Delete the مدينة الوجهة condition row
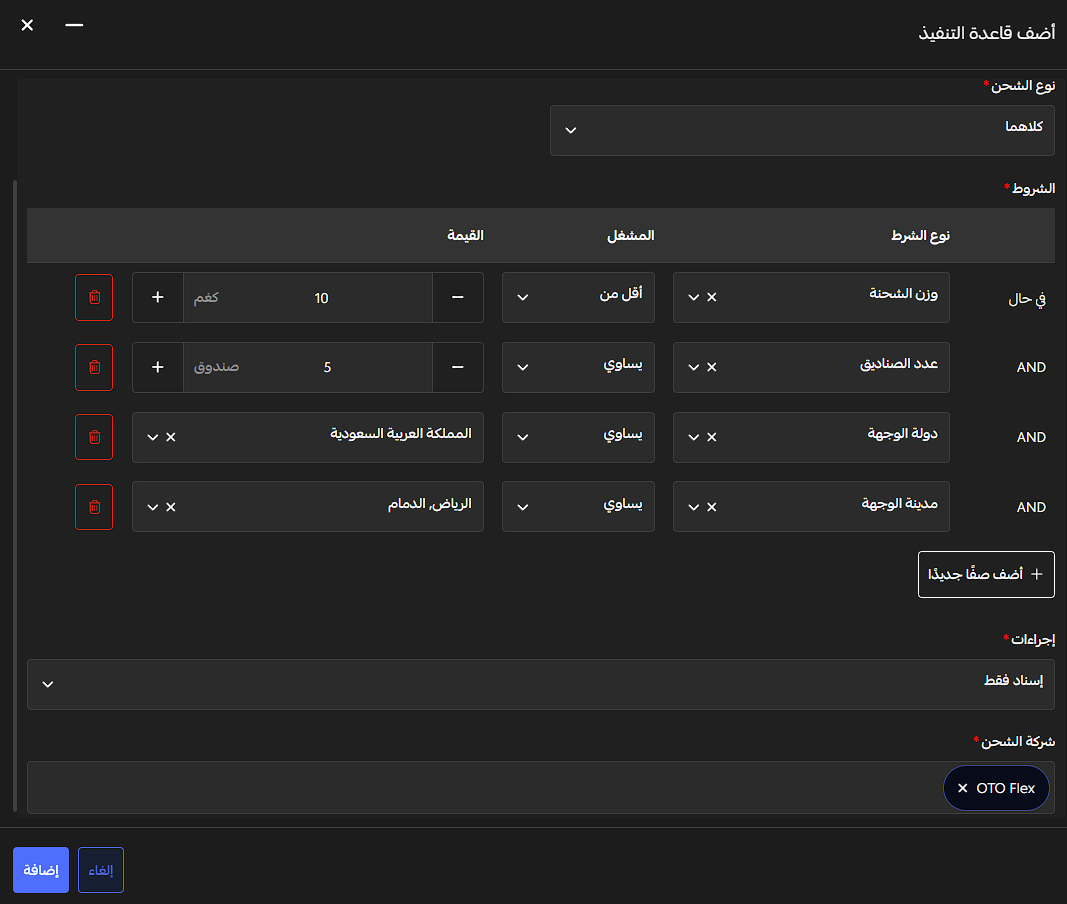 coord(94,507)
